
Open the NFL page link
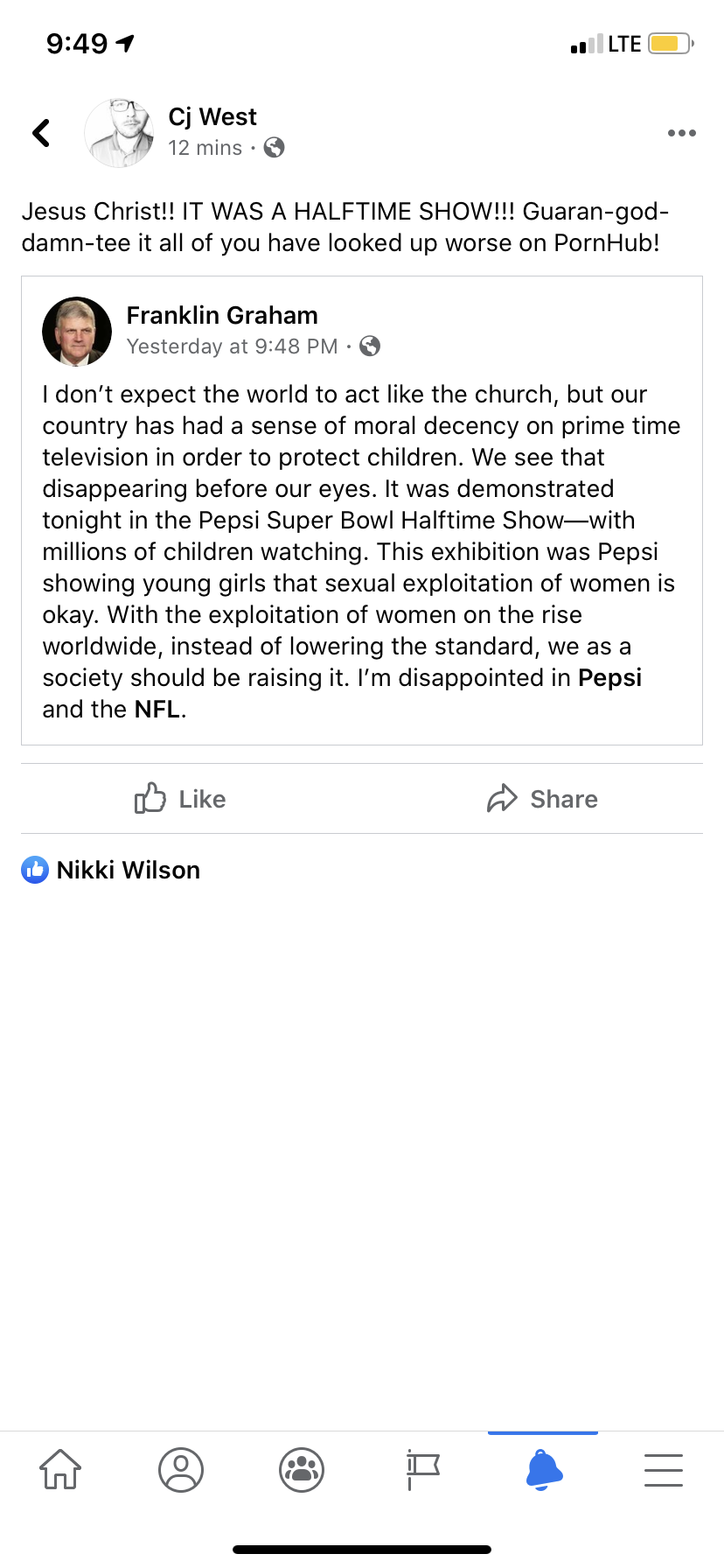157,710
